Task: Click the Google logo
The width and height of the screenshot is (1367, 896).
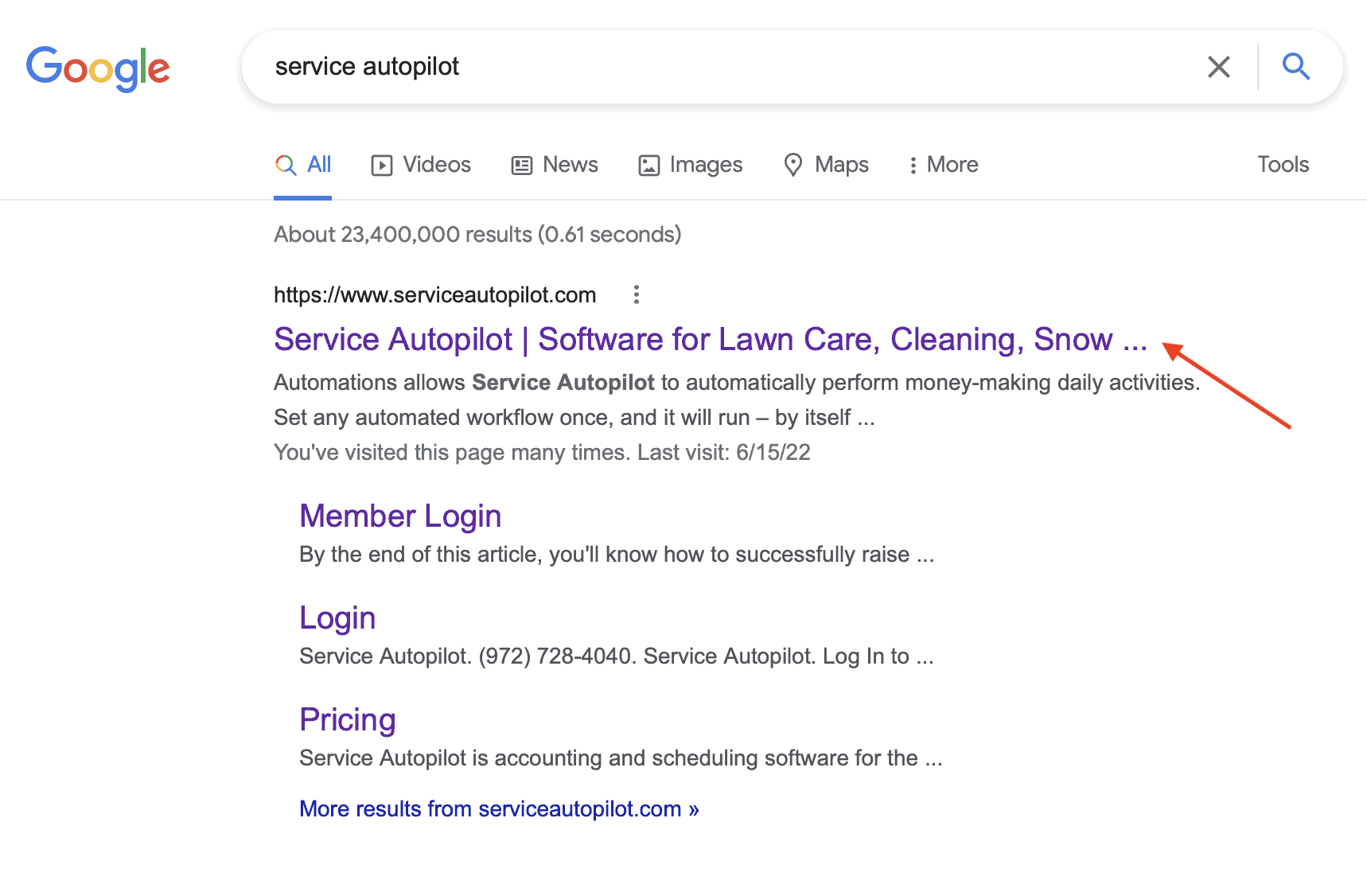Action: click(98, 68)
